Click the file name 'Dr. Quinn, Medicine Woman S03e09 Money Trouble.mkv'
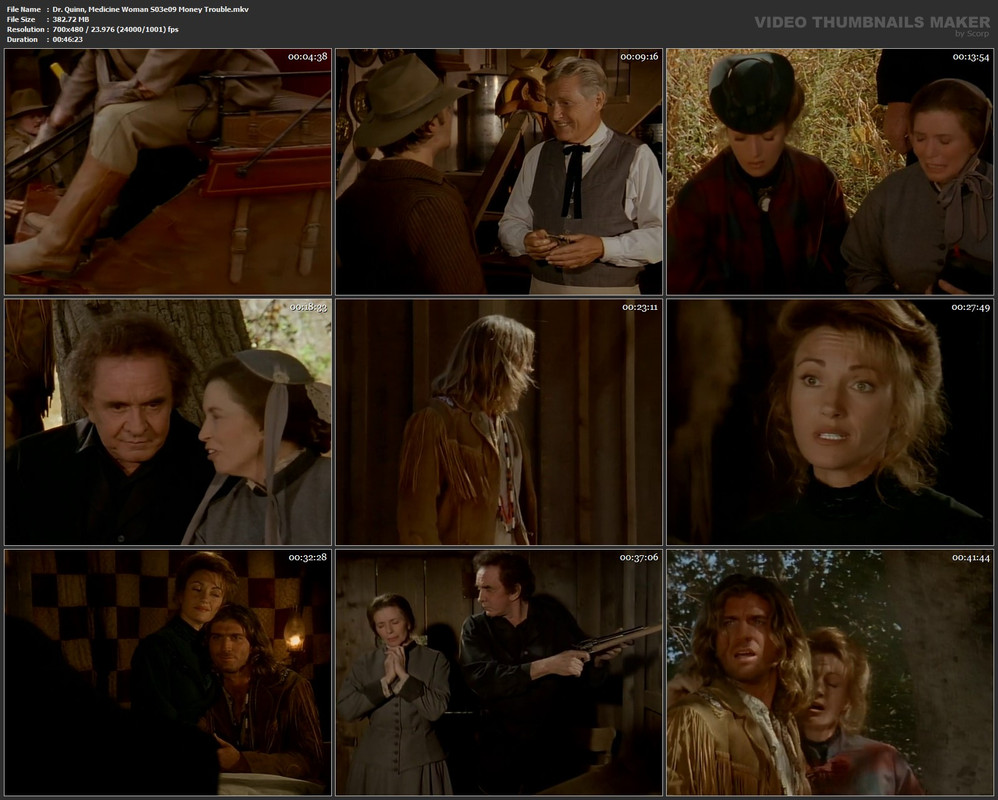The height and width of the screenshot is (800, 998). pyautogui.click(x=151, y=10)
